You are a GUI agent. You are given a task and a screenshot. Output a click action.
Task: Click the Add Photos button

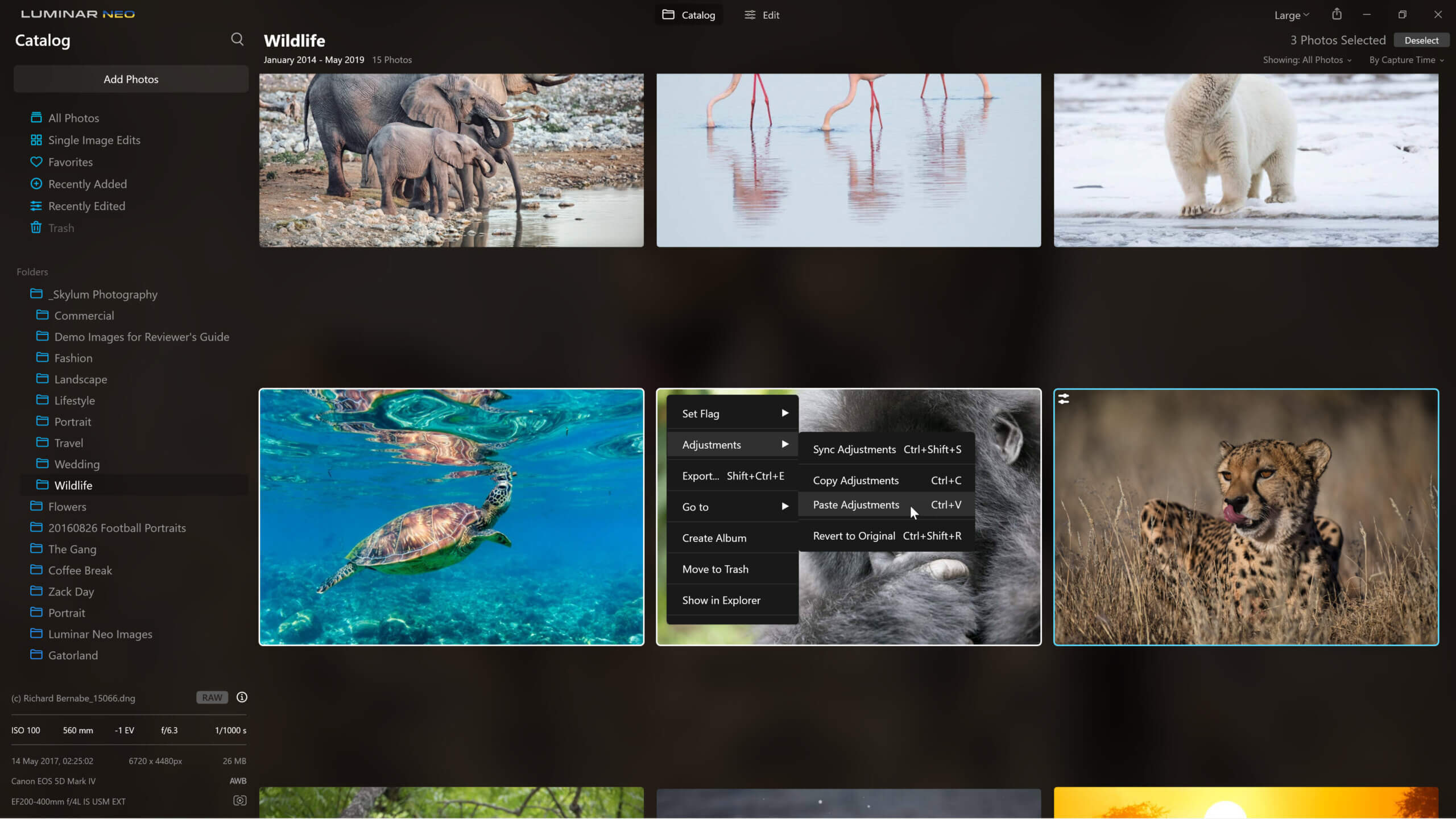click(131, 79)
